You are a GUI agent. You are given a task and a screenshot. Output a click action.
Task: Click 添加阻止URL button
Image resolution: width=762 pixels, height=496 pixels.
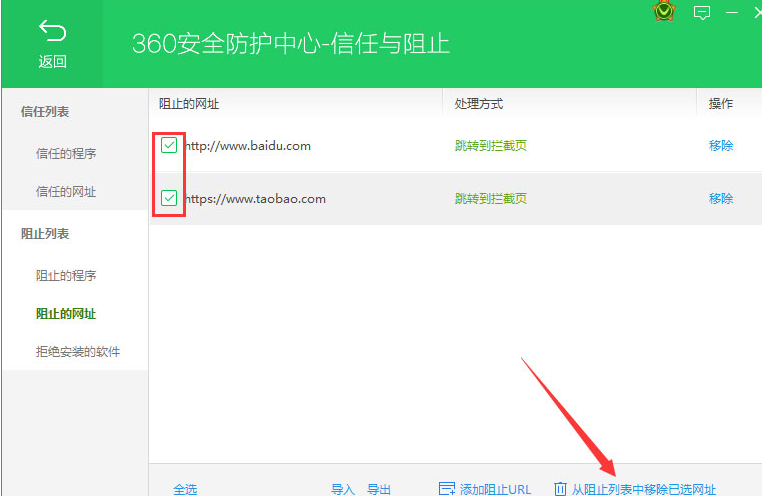coord(485,489)
